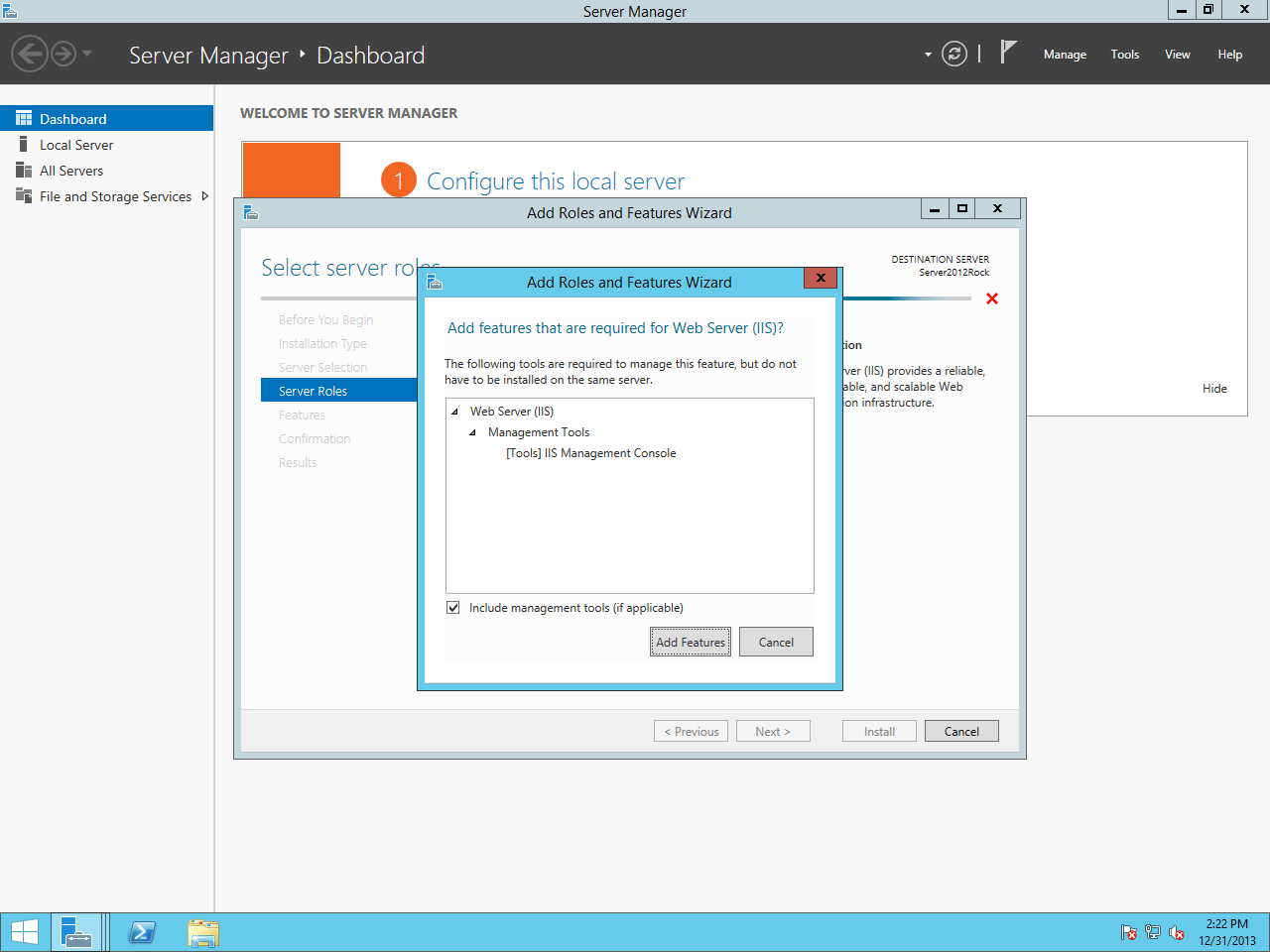Screen dimensions: 1270x952
Task: Click the Dashboard grid icon in sidebar
Action: click(x=24, y=118)
